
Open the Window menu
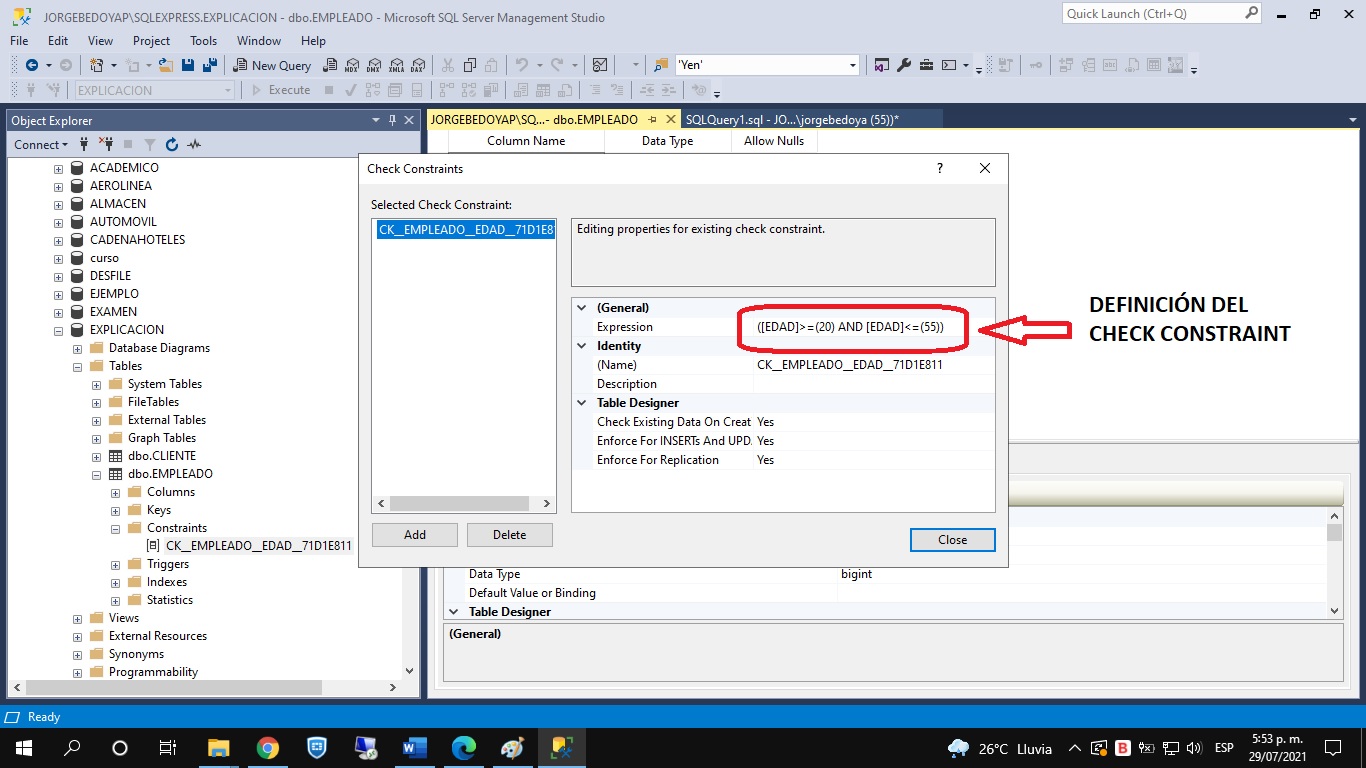click(x=259, y=41)
